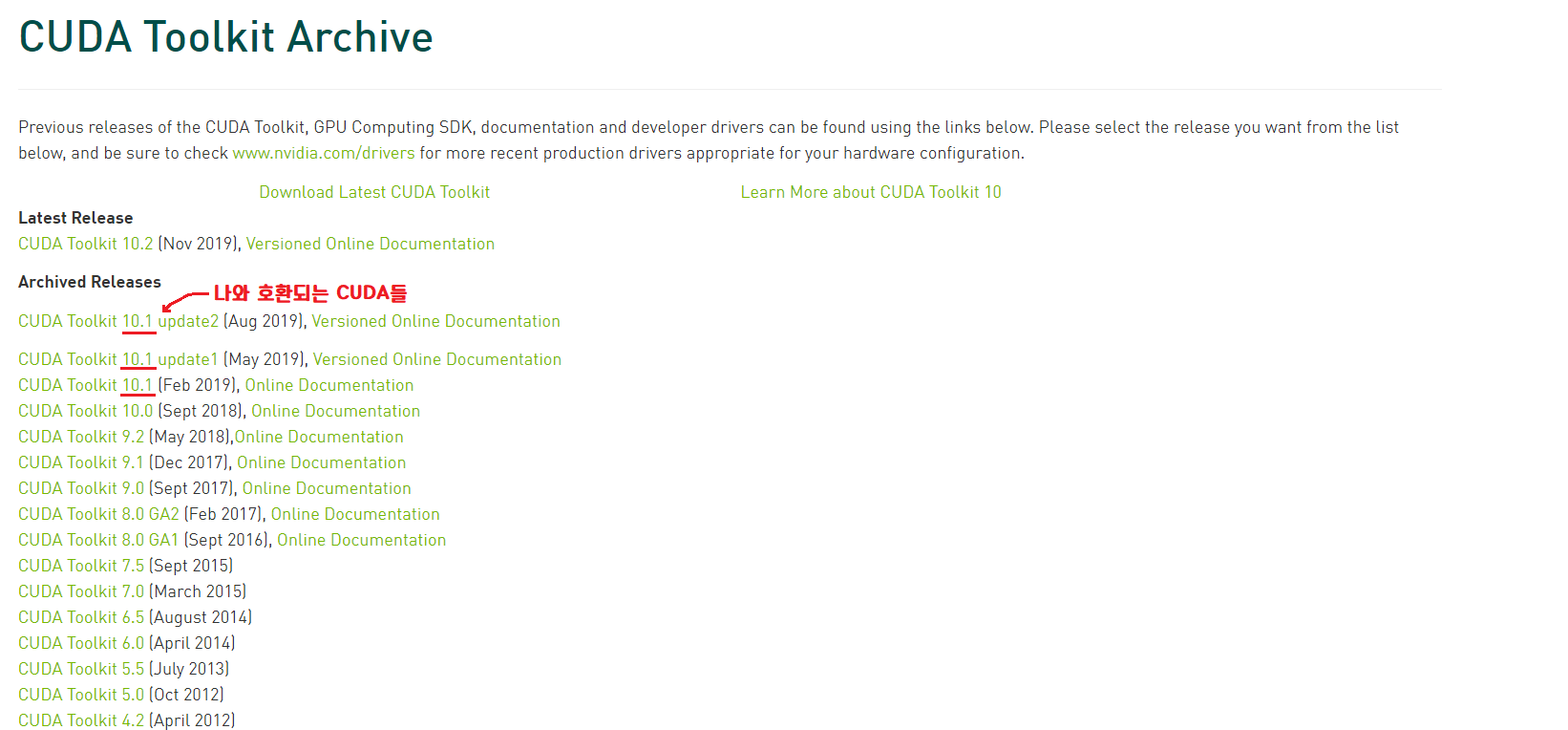This screenshot has width=1568, height=730.
Task: Click the Archived Releases heading
Action: click(x=90, y=282)
